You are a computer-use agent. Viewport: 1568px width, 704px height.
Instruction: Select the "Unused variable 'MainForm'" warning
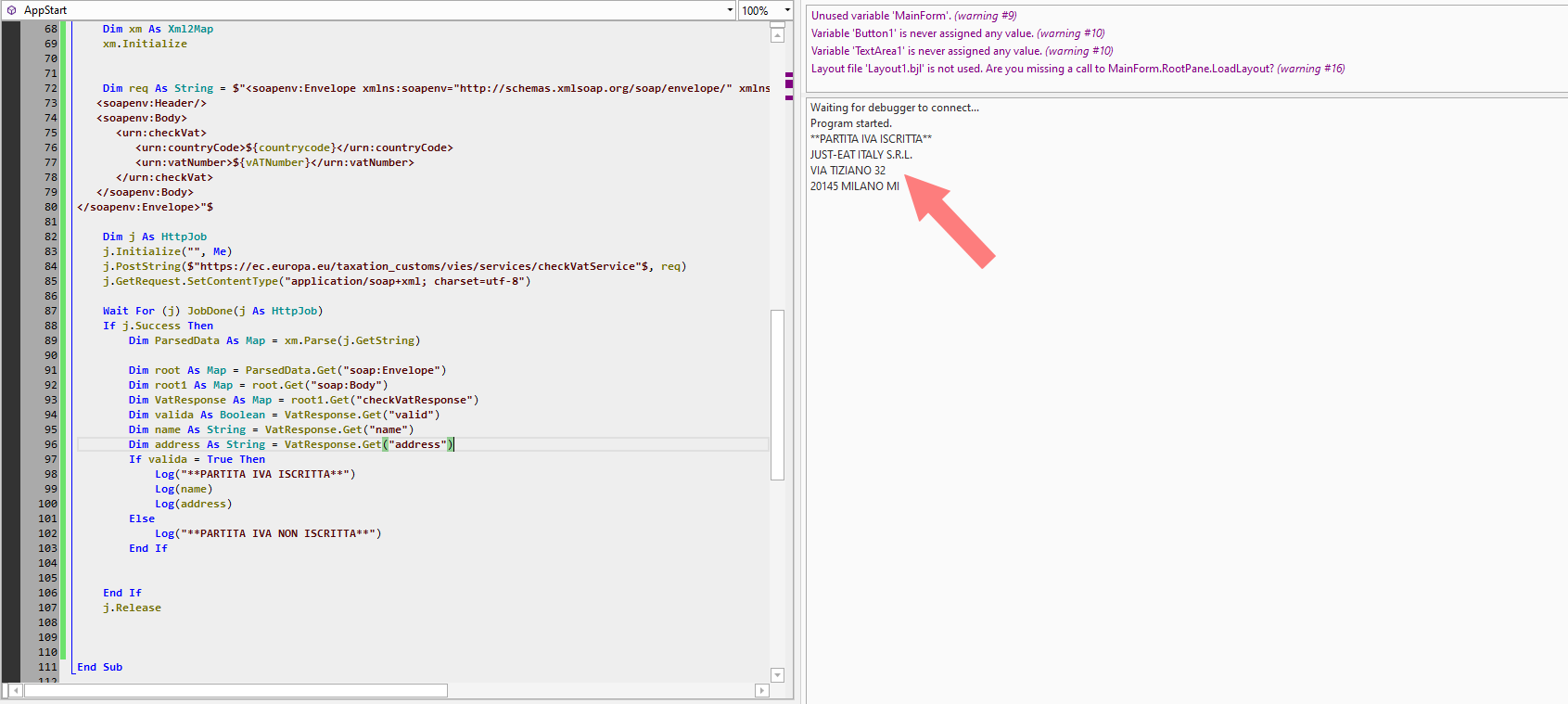(913, 16)
